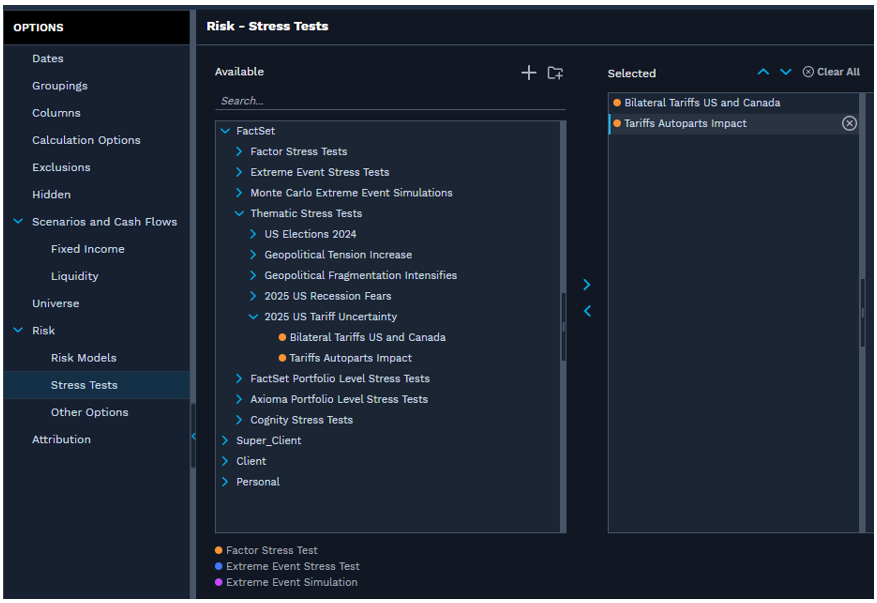Move selected item up with up arrow

(763, 72)
